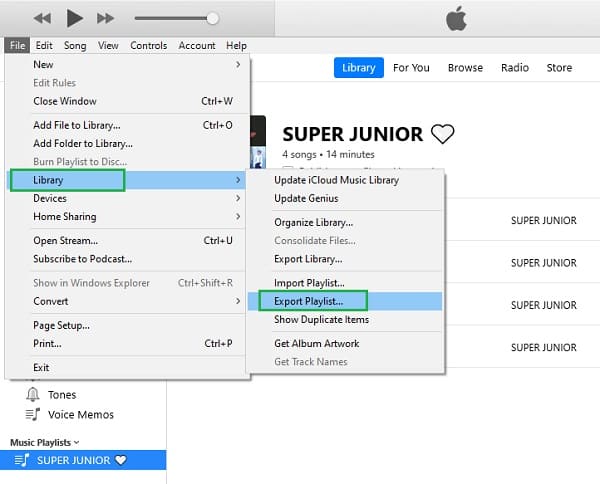
Task: Click the volume slider knob
Action: (213, 18)
